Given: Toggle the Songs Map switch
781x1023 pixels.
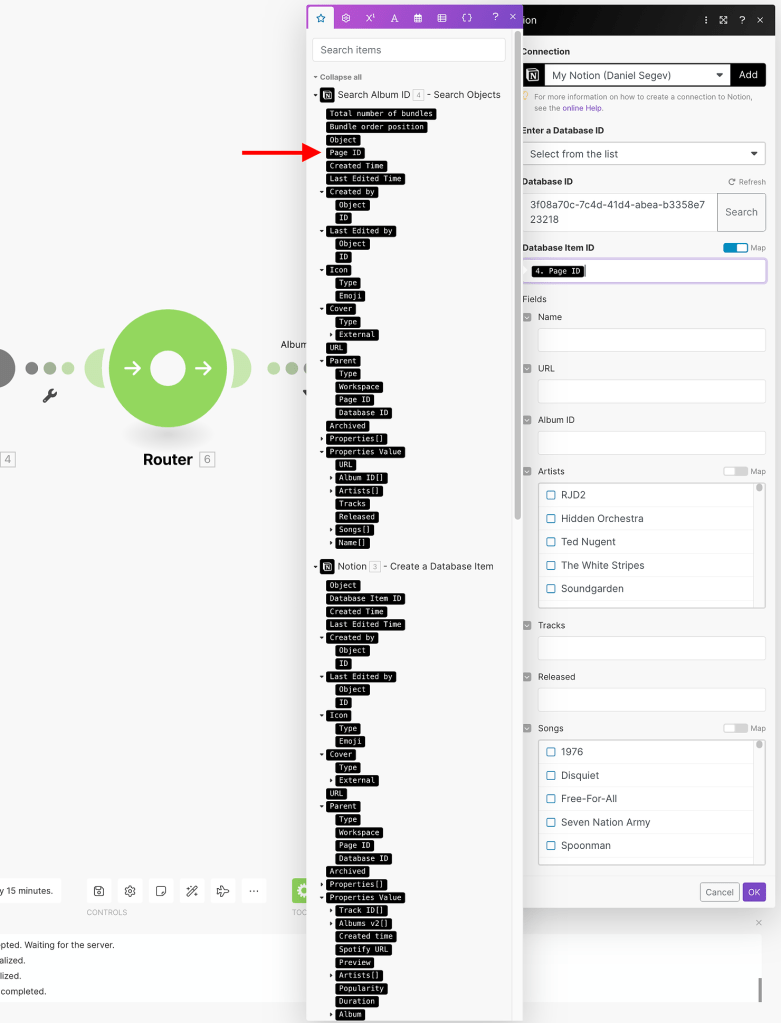Looking at the screenshot, I should click(x=735, y=728).
